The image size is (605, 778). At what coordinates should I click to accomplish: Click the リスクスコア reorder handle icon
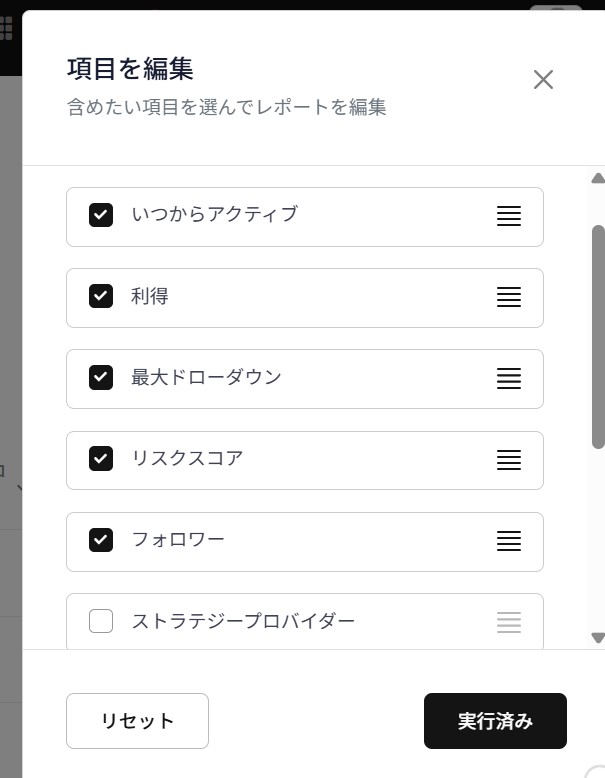point(509,460)
